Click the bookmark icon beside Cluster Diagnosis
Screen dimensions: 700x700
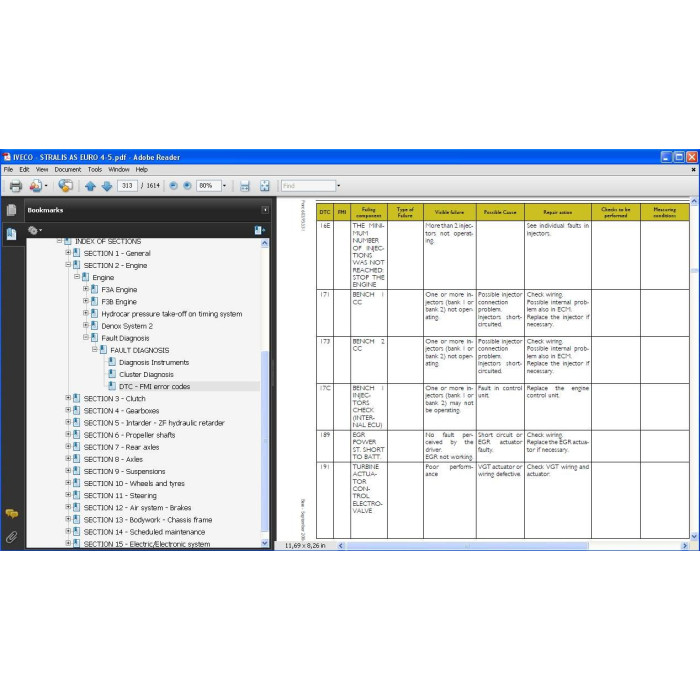pos(112,374)
